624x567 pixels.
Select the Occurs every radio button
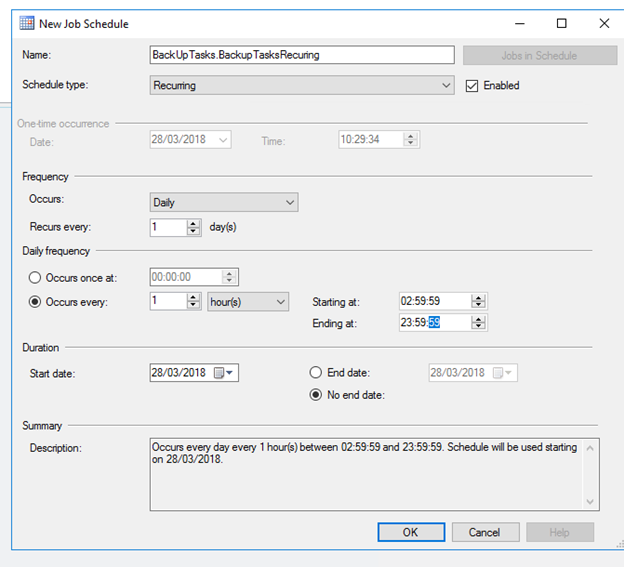(35, 302)
